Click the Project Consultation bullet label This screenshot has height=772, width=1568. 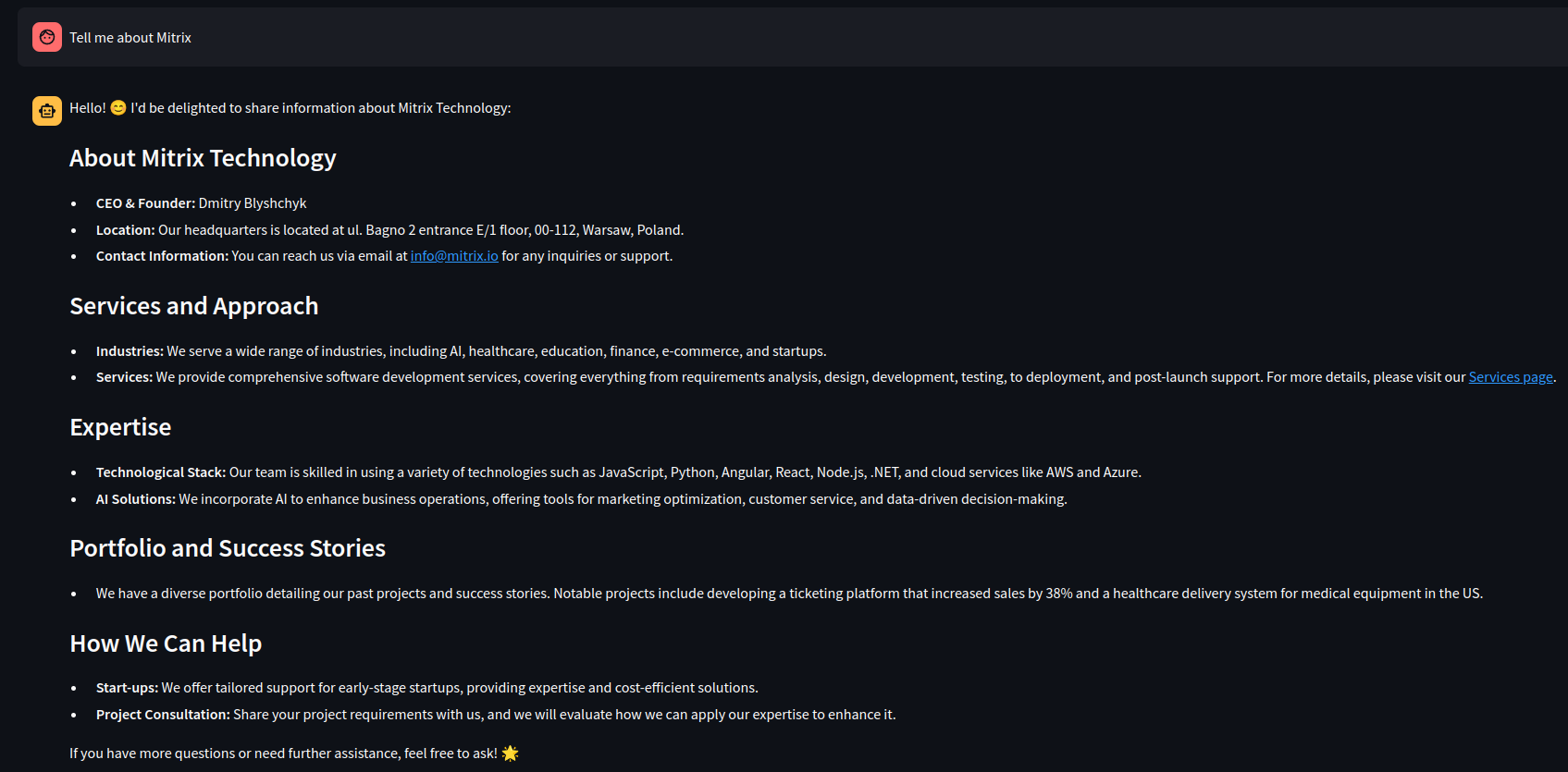163,715
